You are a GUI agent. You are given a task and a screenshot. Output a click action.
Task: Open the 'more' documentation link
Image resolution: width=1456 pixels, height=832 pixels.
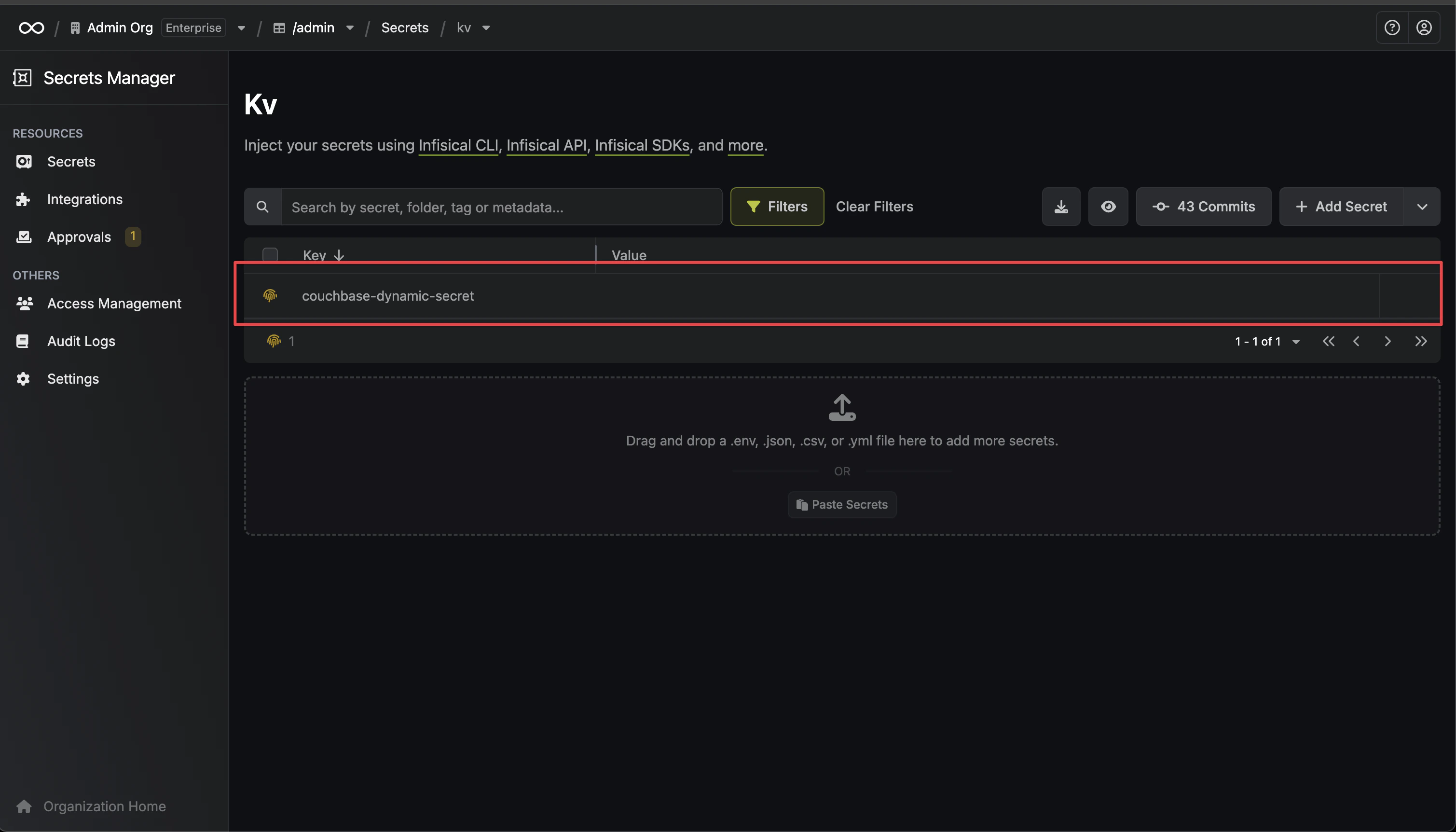pos(745,146)
